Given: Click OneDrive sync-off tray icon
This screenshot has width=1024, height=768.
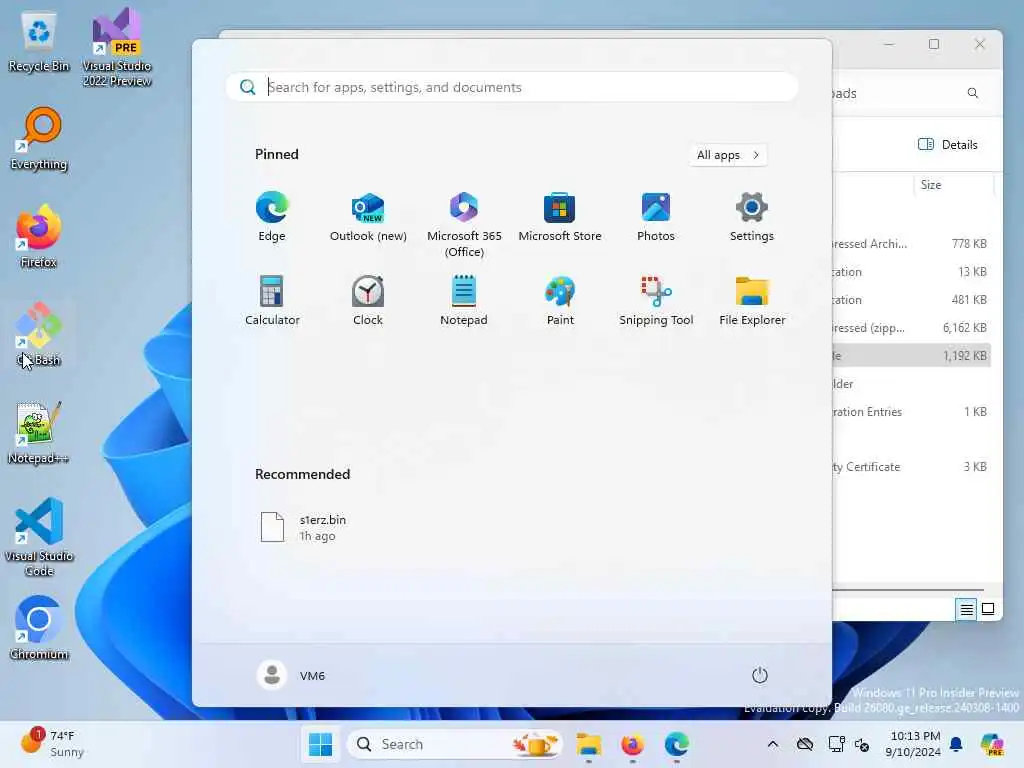Looking at the screenshot, I should click(805, 744).
